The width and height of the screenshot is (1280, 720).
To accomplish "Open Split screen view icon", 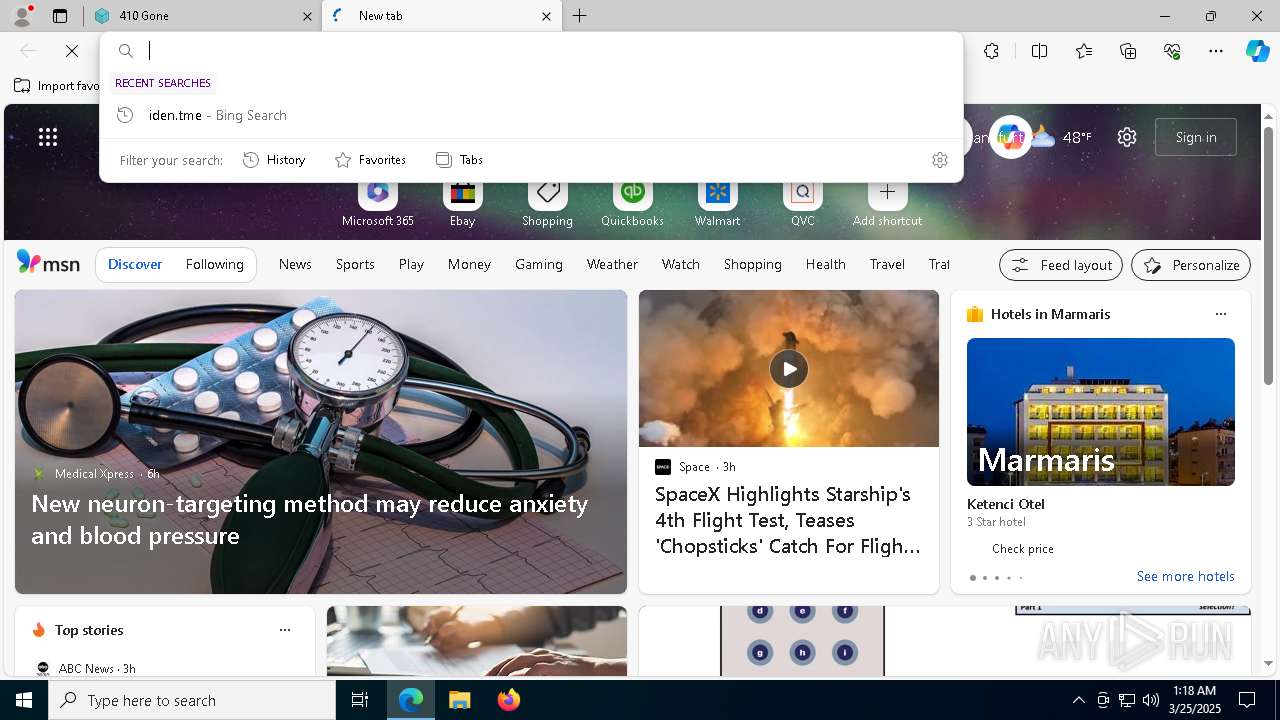I will [1039, 51].
